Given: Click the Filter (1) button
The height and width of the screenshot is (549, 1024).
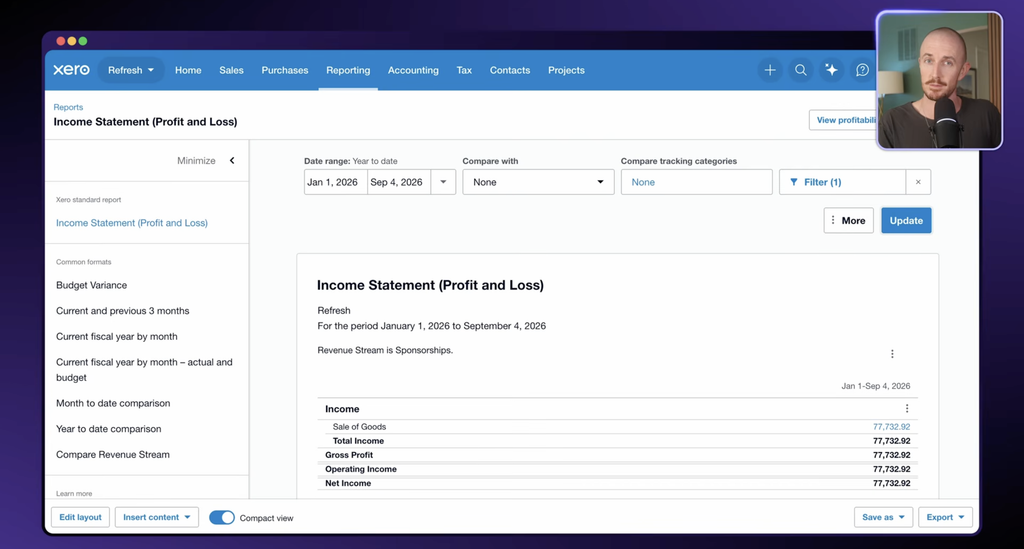Looking at the screenshot, I should 842,182.
